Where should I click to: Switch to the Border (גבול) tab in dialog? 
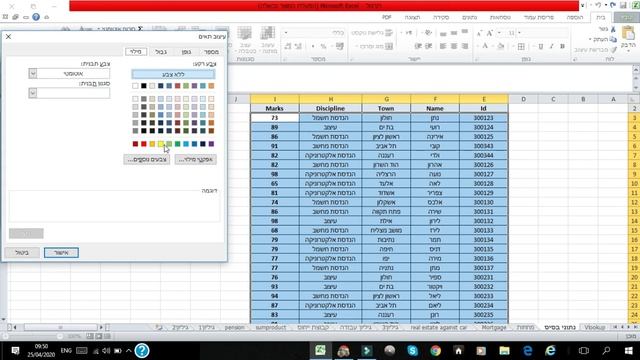[x=161, y=51]
